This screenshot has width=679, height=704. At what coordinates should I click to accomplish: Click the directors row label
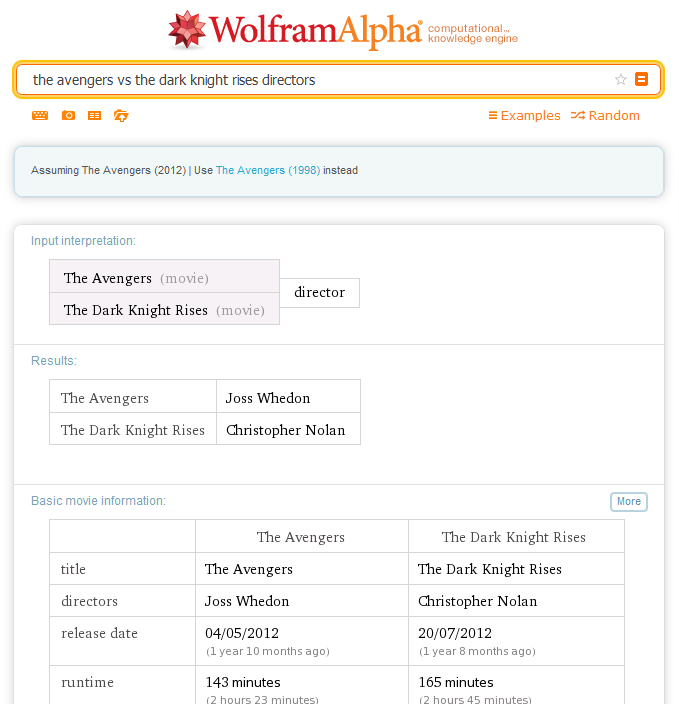pos(89,601)
